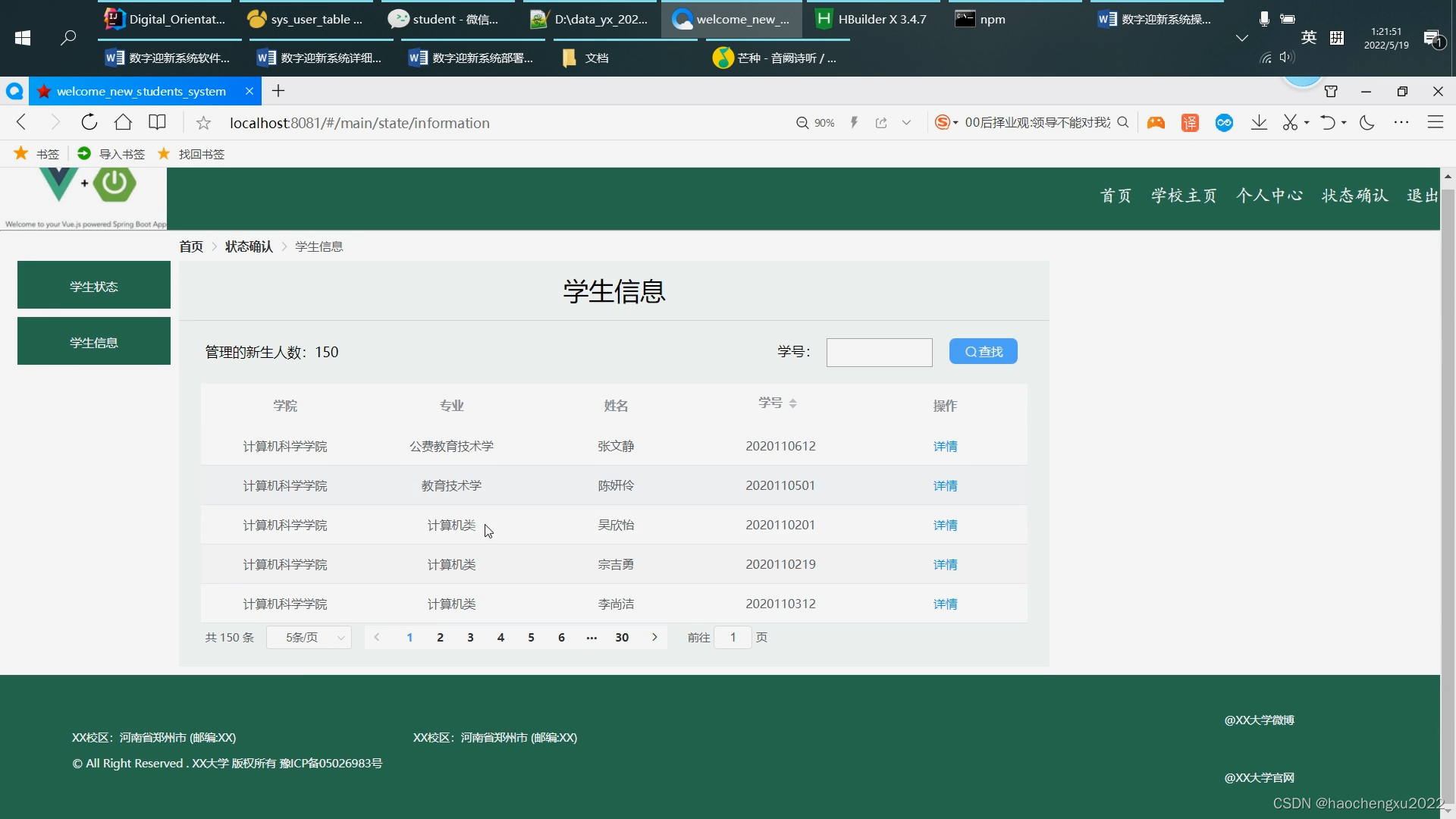Click 状态确认 in breadcrumb
1456x819 pixels.
coord(249,246)
